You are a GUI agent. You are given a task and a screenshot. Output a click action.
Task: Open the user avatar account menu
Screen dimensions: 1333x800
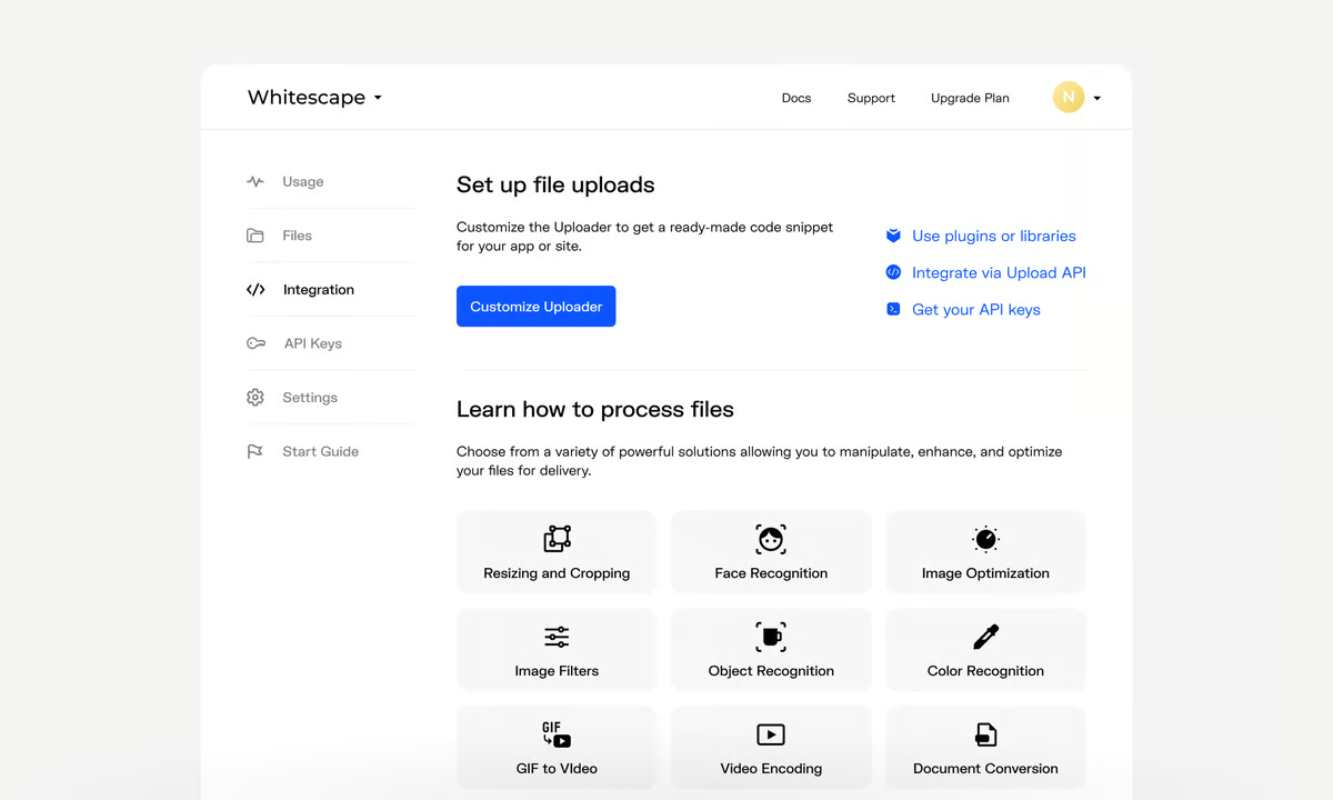point(1077,97)
